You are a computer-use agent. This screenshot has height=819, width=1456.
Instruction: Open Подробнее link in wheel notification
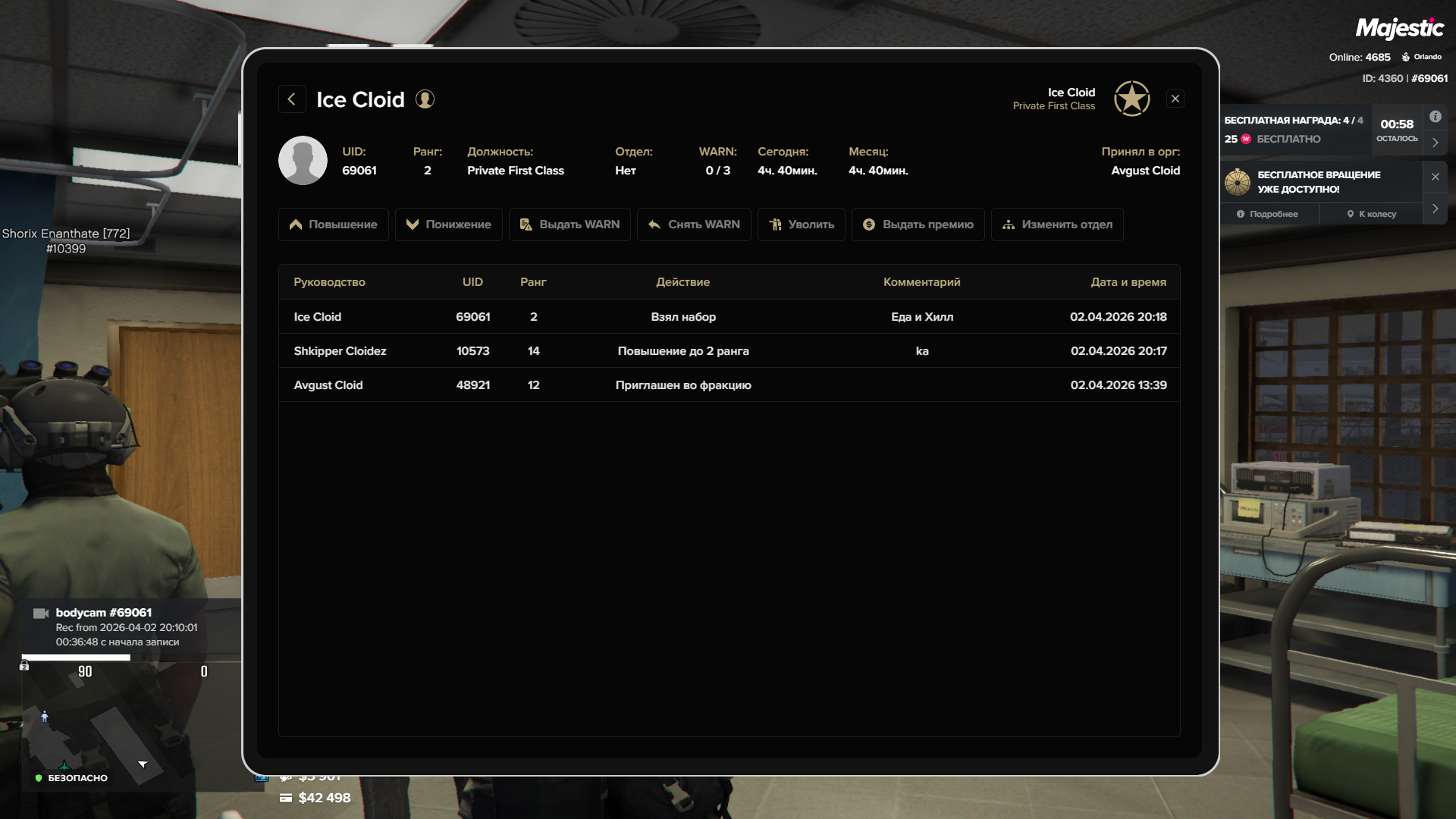1267,215
